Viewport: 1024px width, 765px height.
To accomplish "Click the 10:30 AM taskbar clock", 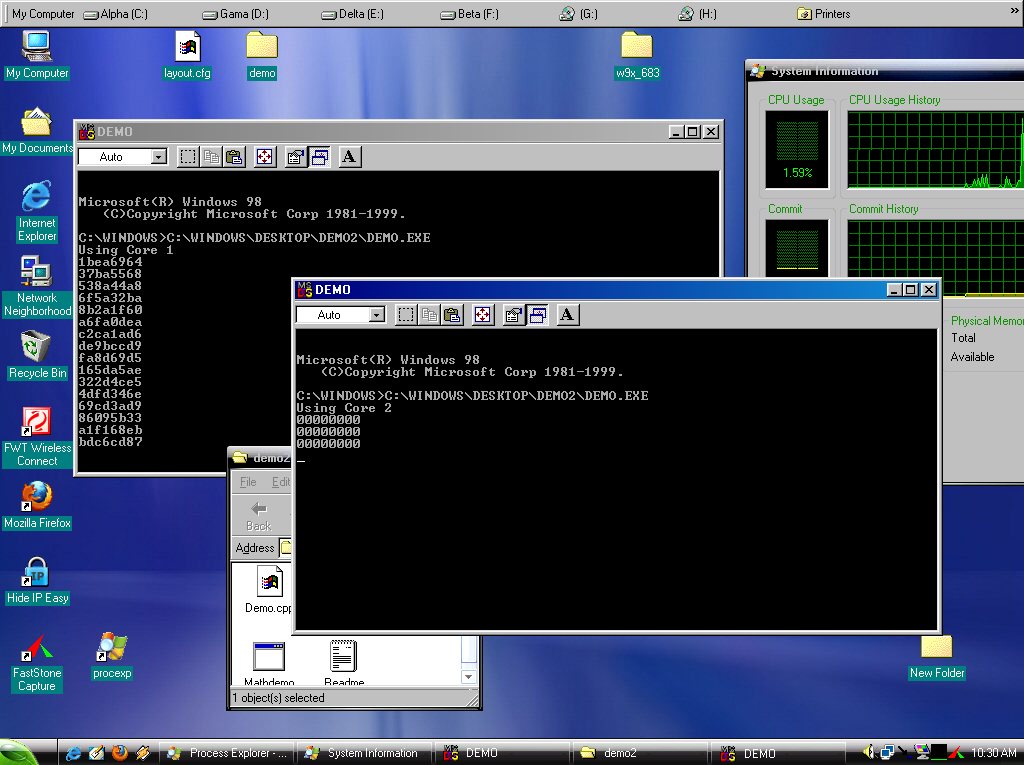I will (x=993, y=753).
